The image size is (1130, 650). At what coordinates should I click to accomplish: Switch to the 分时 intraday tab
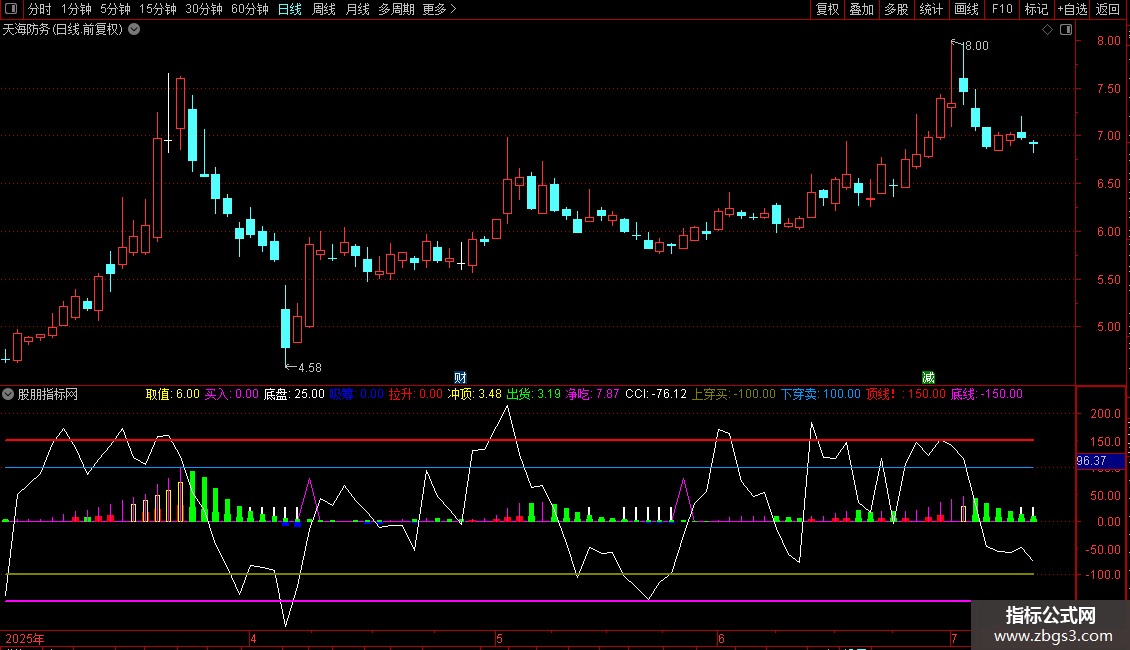[40, 9]
